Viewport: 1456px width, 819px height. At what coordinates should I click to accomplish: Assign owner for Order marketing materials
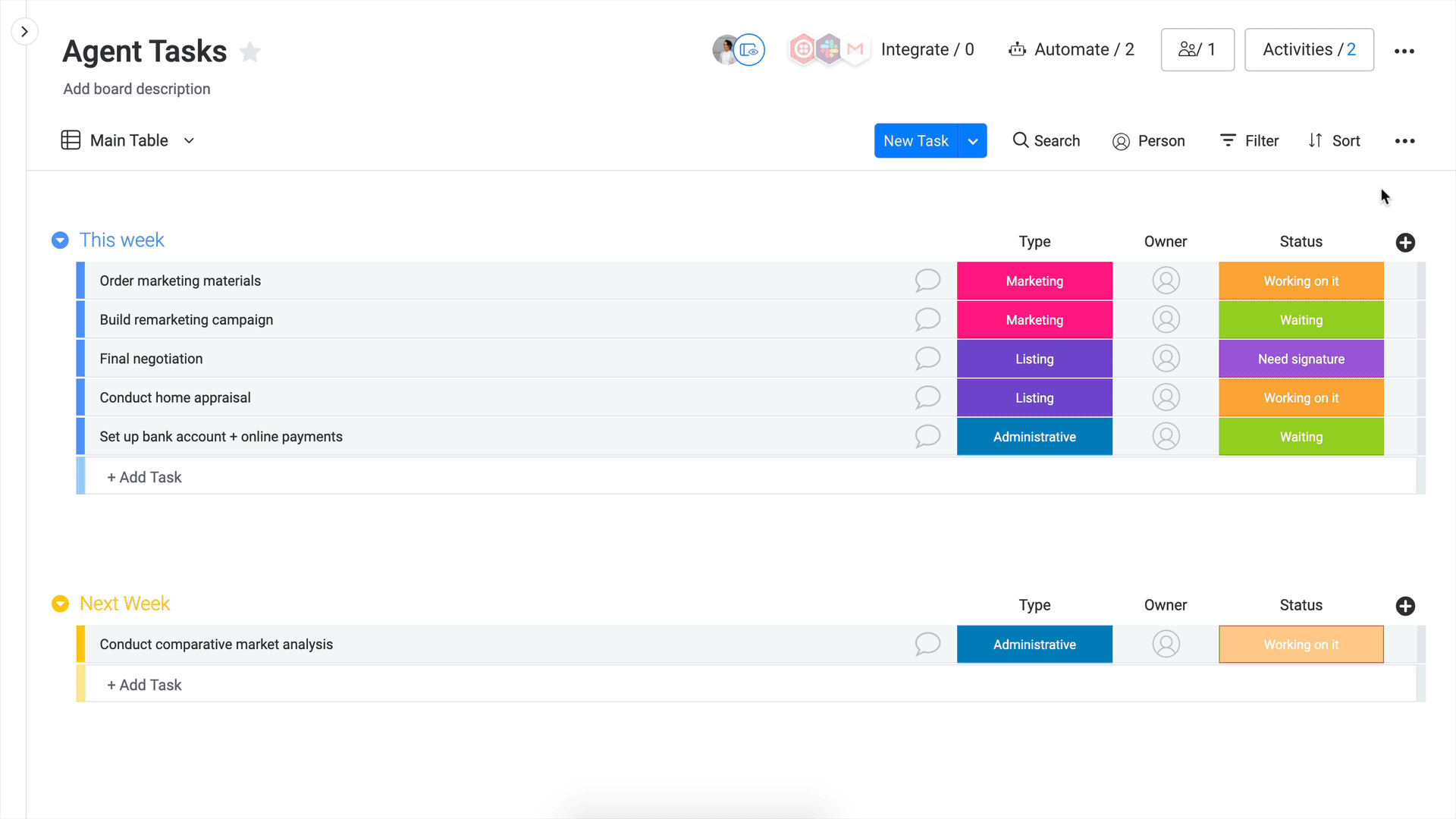(1166, 281)
